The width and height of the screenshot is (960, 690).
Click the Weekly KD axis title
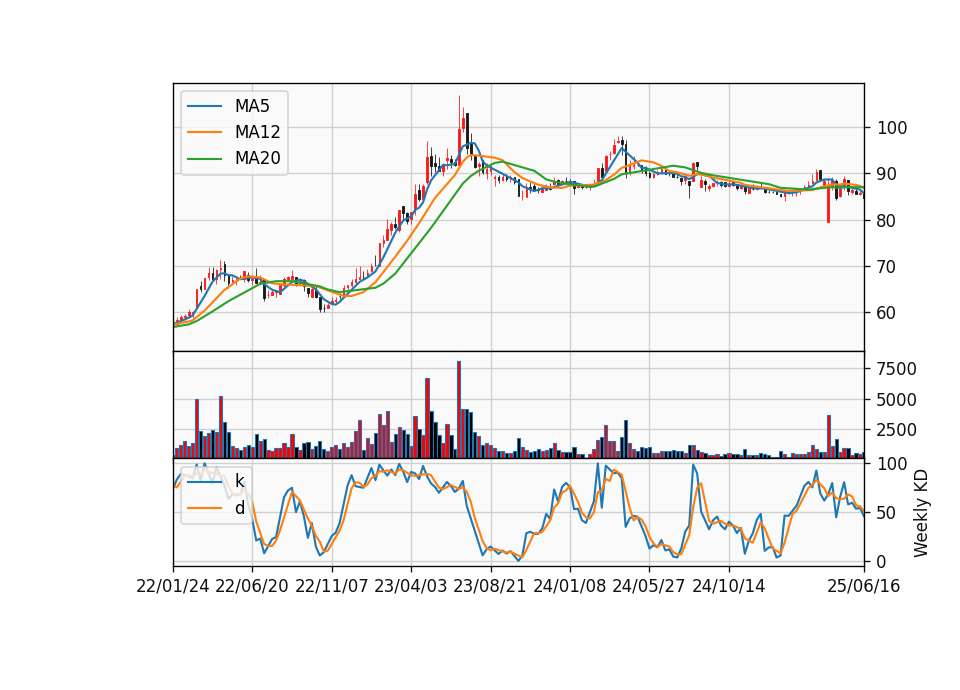(x=921, y=513)
